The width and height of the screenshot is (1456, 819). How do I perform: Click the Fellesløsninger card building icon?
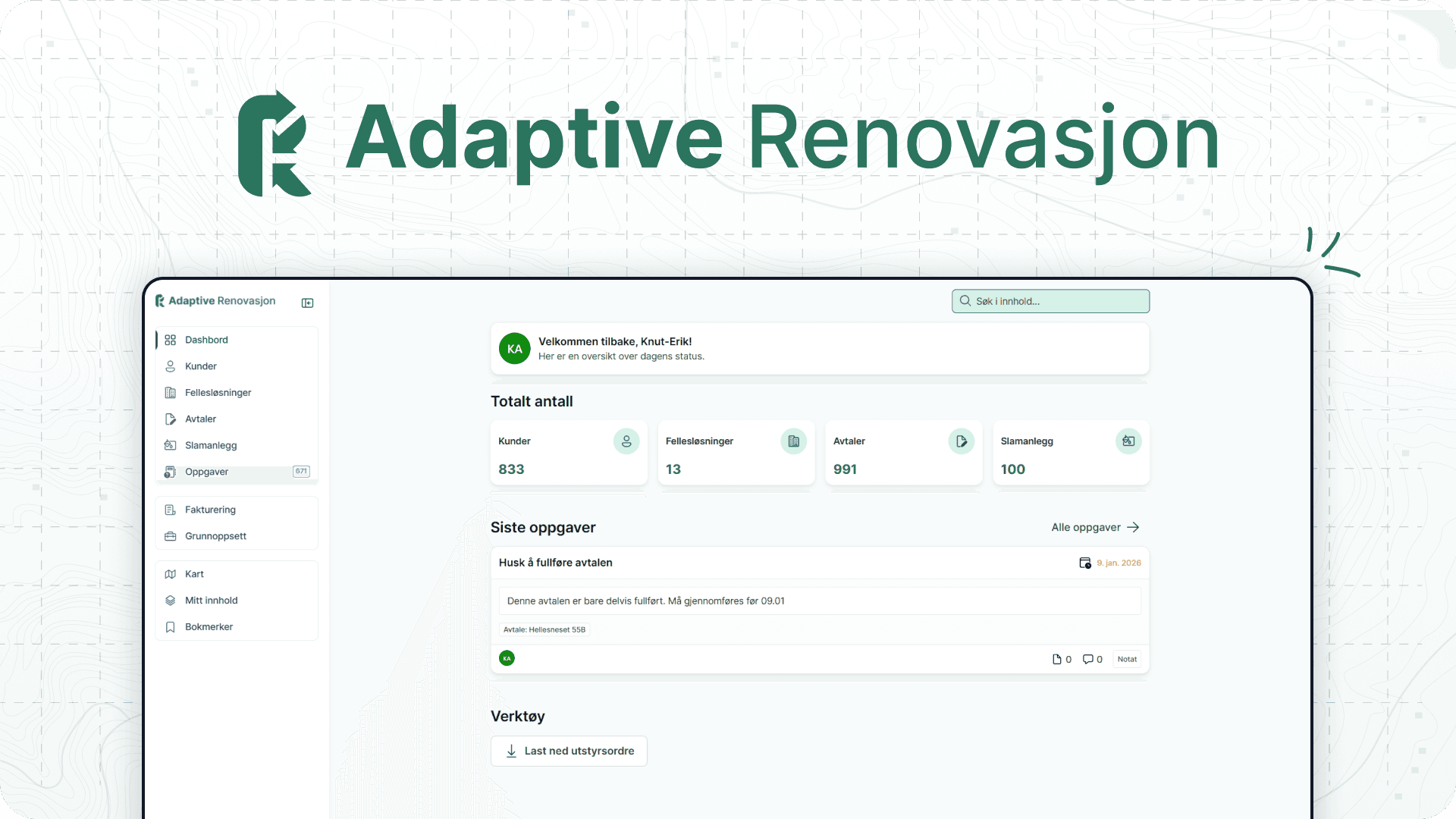pyautogui.click(x=793, y=441)
